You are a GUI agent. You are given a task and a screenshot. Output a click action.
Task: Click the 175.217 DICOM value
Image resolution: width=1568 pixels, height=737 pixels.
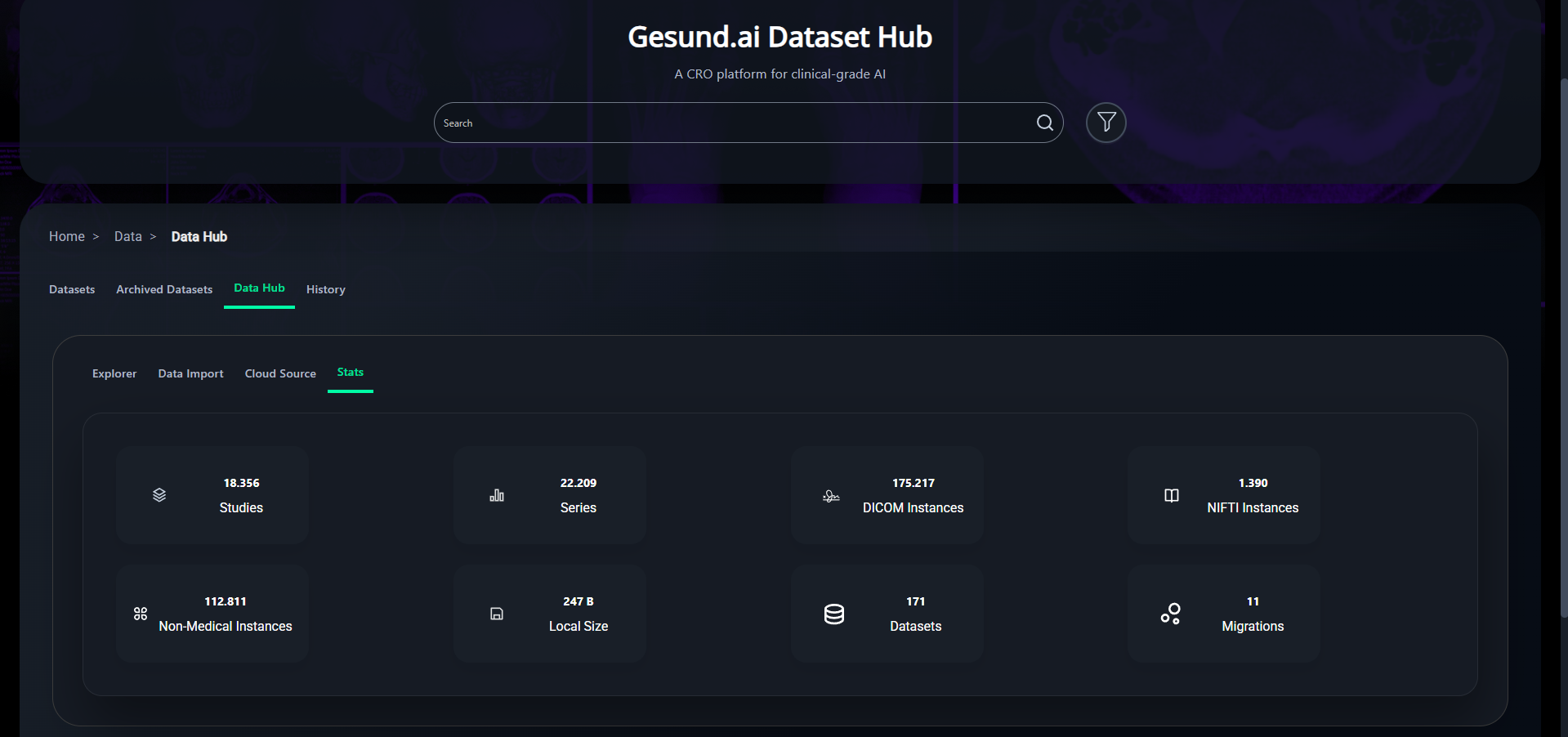pyautogui.click(x=914, y=483)
